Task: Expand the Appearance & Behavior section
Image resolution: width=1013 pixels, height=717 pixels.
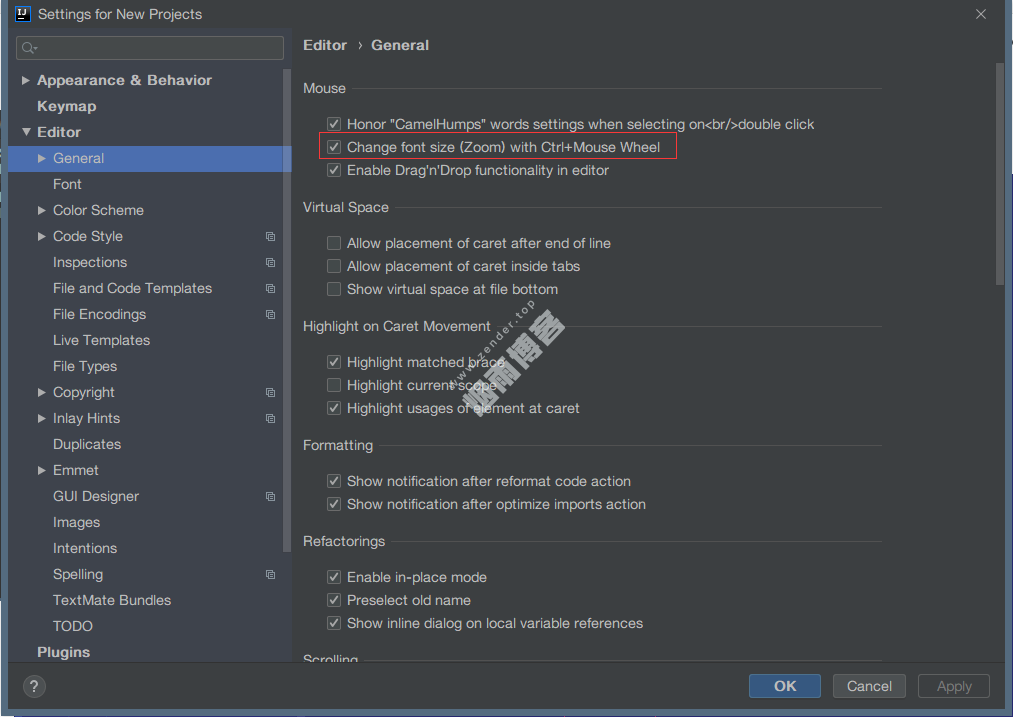Action: (x=26, y=81)
